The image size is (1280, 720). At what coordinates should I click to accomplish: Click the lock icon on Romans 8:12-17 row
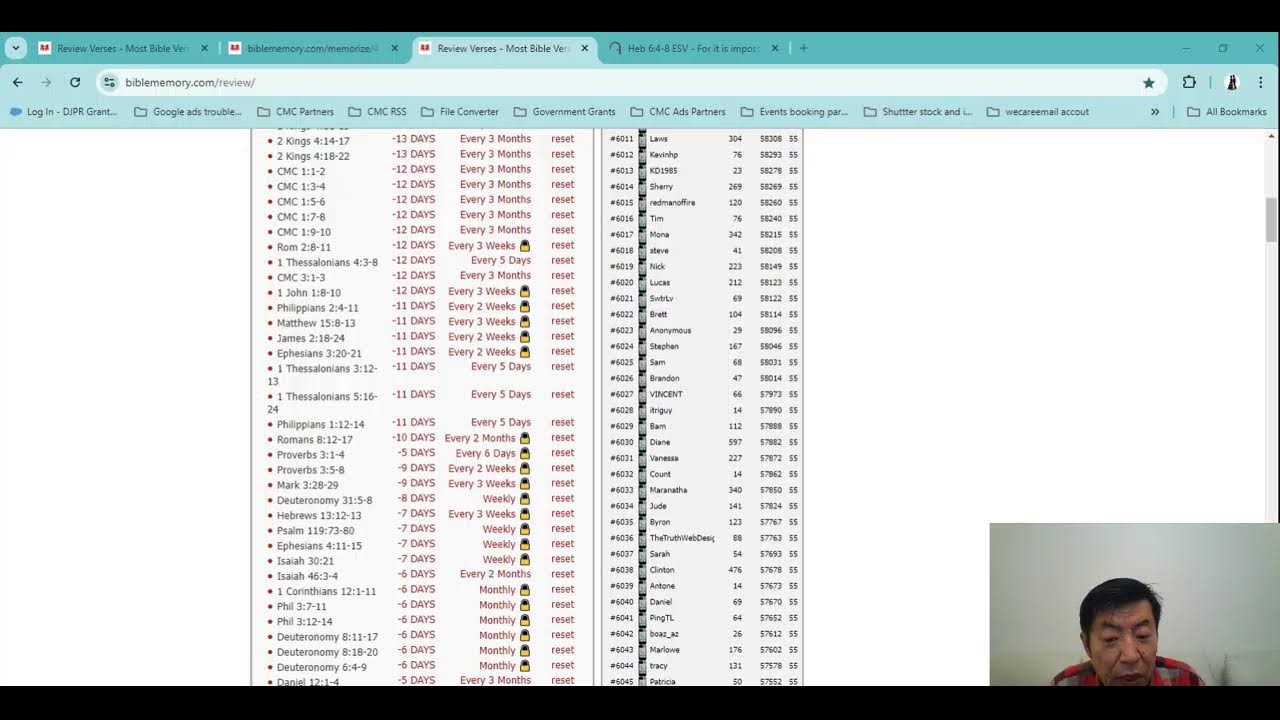[x=524, y=438]
